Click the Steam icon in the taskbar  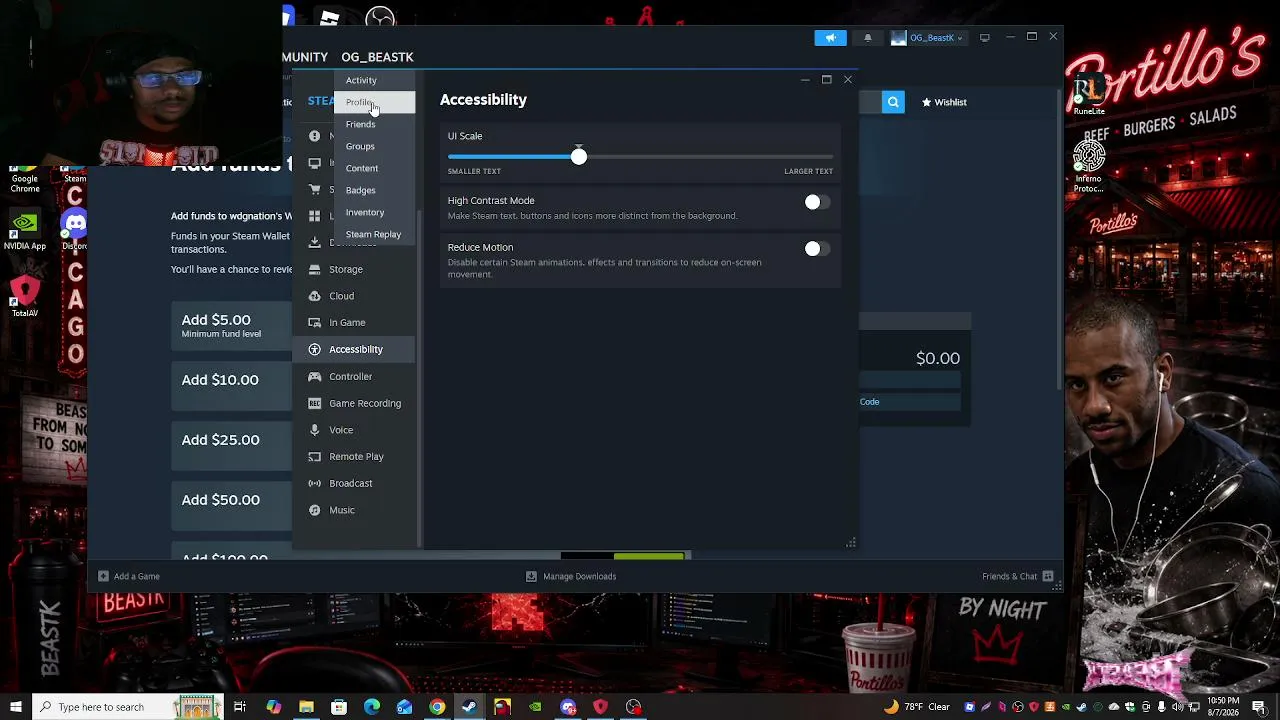pyautogui.click(x=470, y=707)
